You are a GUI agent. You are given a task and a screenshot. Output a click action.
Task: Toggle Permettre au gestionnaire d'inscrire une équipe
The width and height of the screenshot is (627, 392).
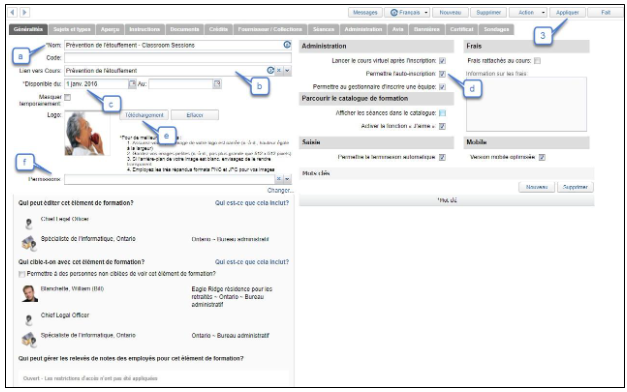click(x=442, y=87)
